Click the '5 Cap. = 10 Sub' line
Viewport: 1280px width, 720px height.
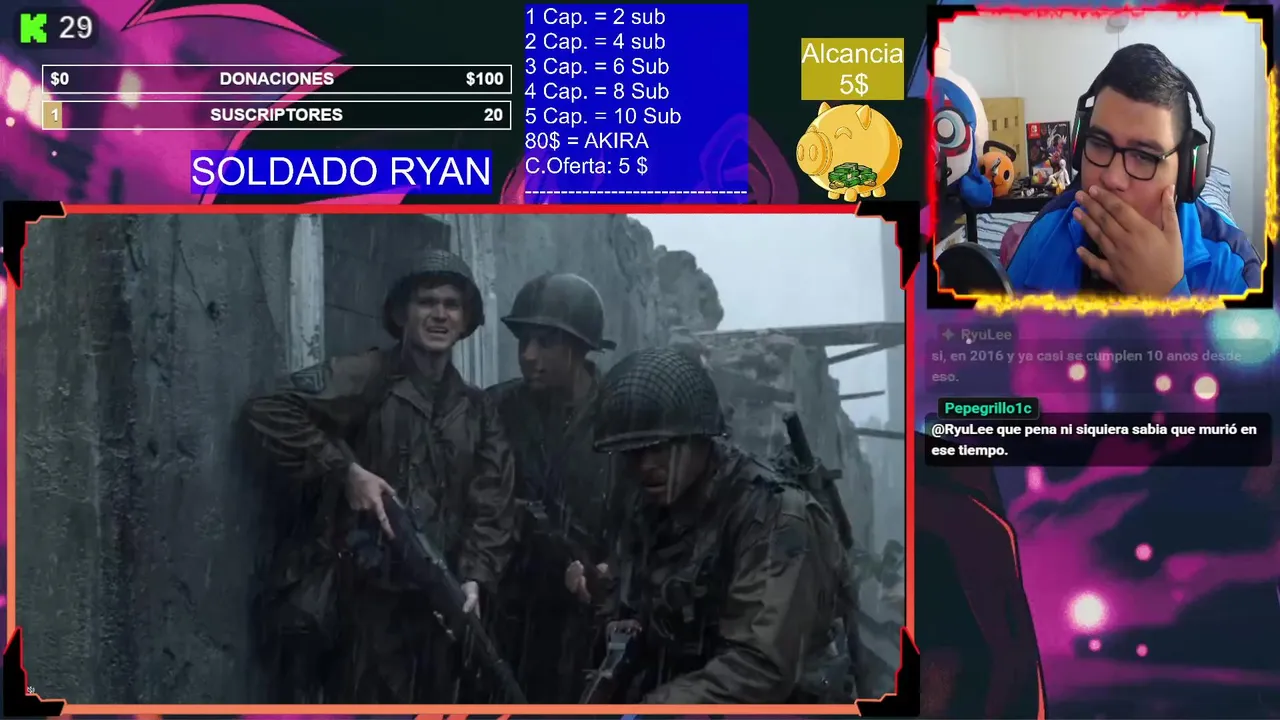603,117
